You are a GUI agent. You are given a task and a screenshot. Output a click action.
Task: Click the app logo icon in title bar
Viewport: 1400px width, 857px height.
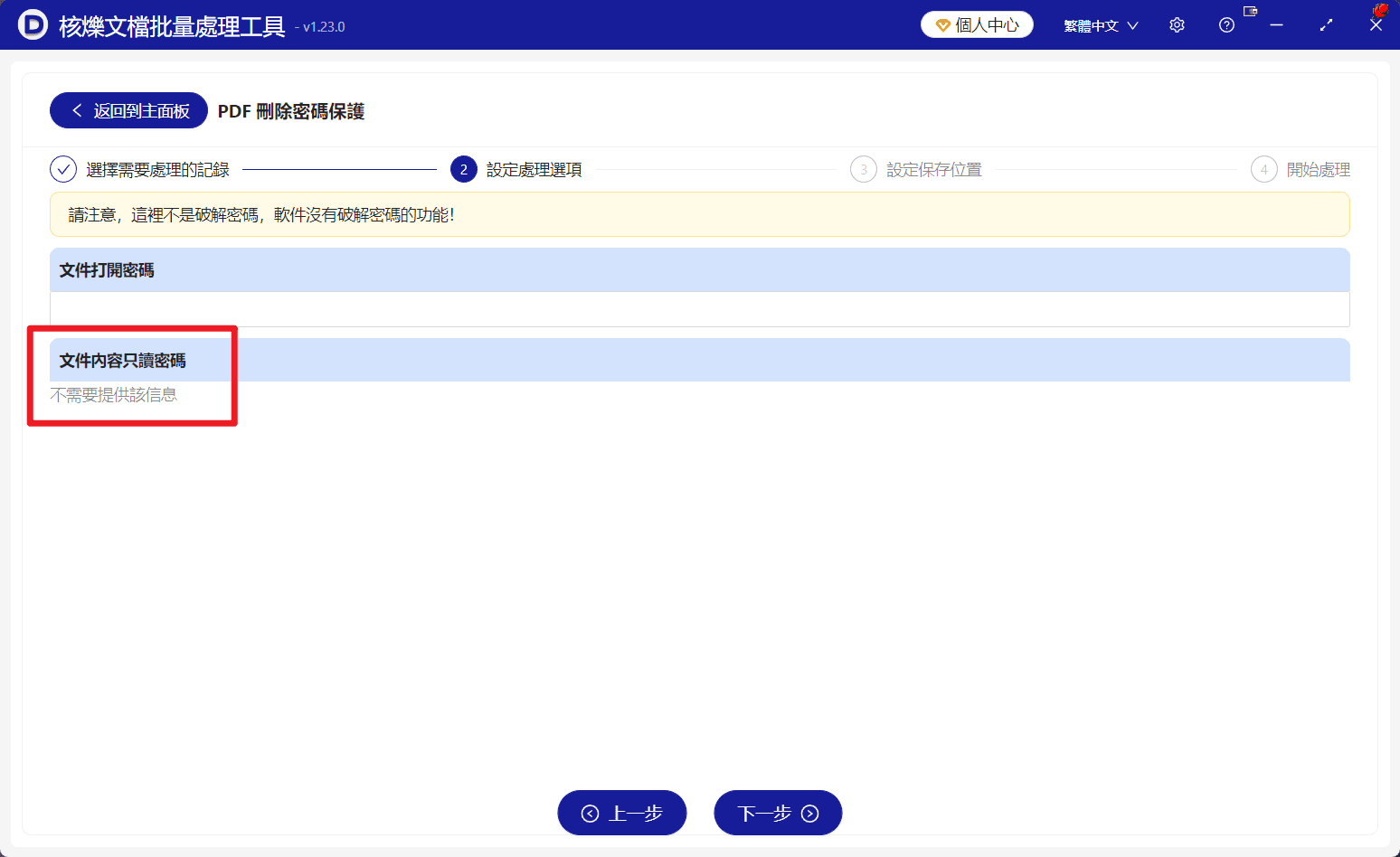pyautogui.click(x=33, y=24)
